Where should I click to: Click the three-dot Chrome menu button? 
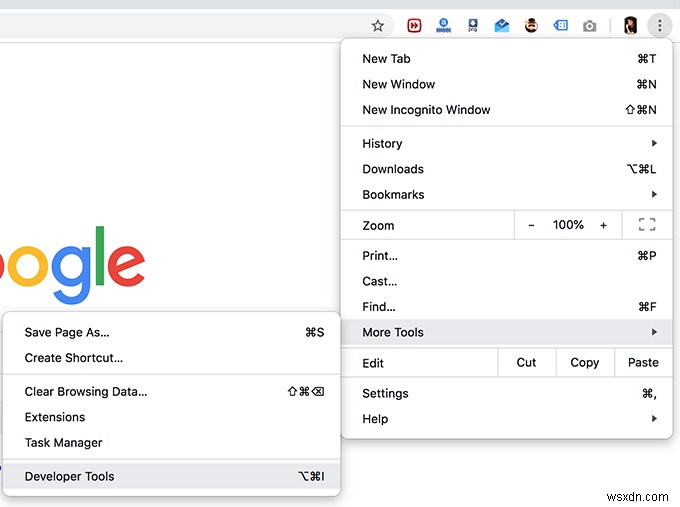coord(660,26)
